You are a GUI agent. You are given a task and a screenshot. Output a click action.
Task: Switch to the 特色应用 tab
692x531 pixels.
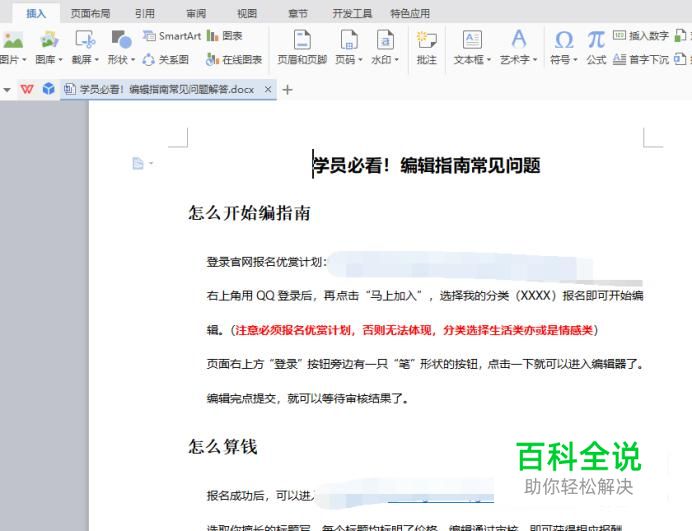point(410,14)
